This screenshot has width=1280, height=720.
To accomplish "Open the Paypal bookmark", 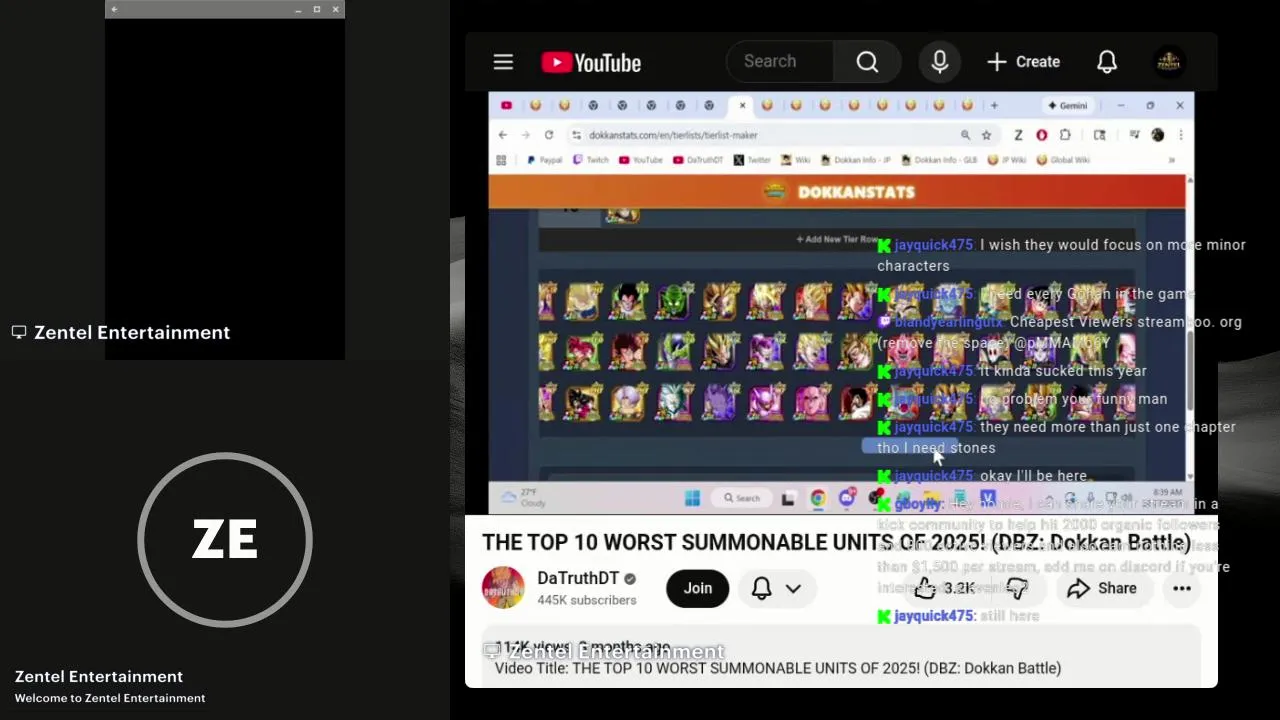I will click(x=544, y=160).
